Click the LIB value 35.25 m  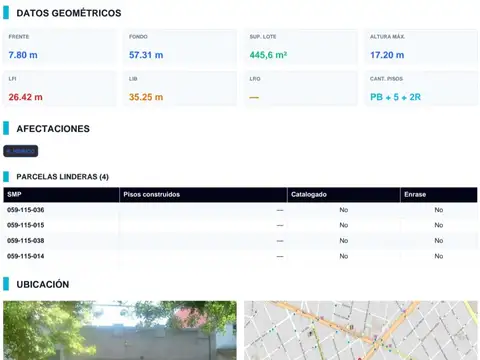[x=146, y=97]
